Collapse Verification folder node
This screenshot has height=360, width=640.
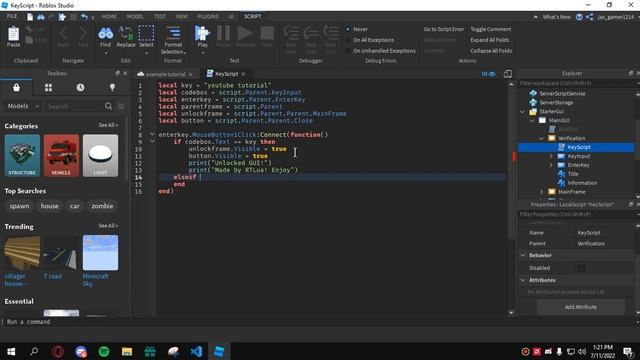(542, 138)
